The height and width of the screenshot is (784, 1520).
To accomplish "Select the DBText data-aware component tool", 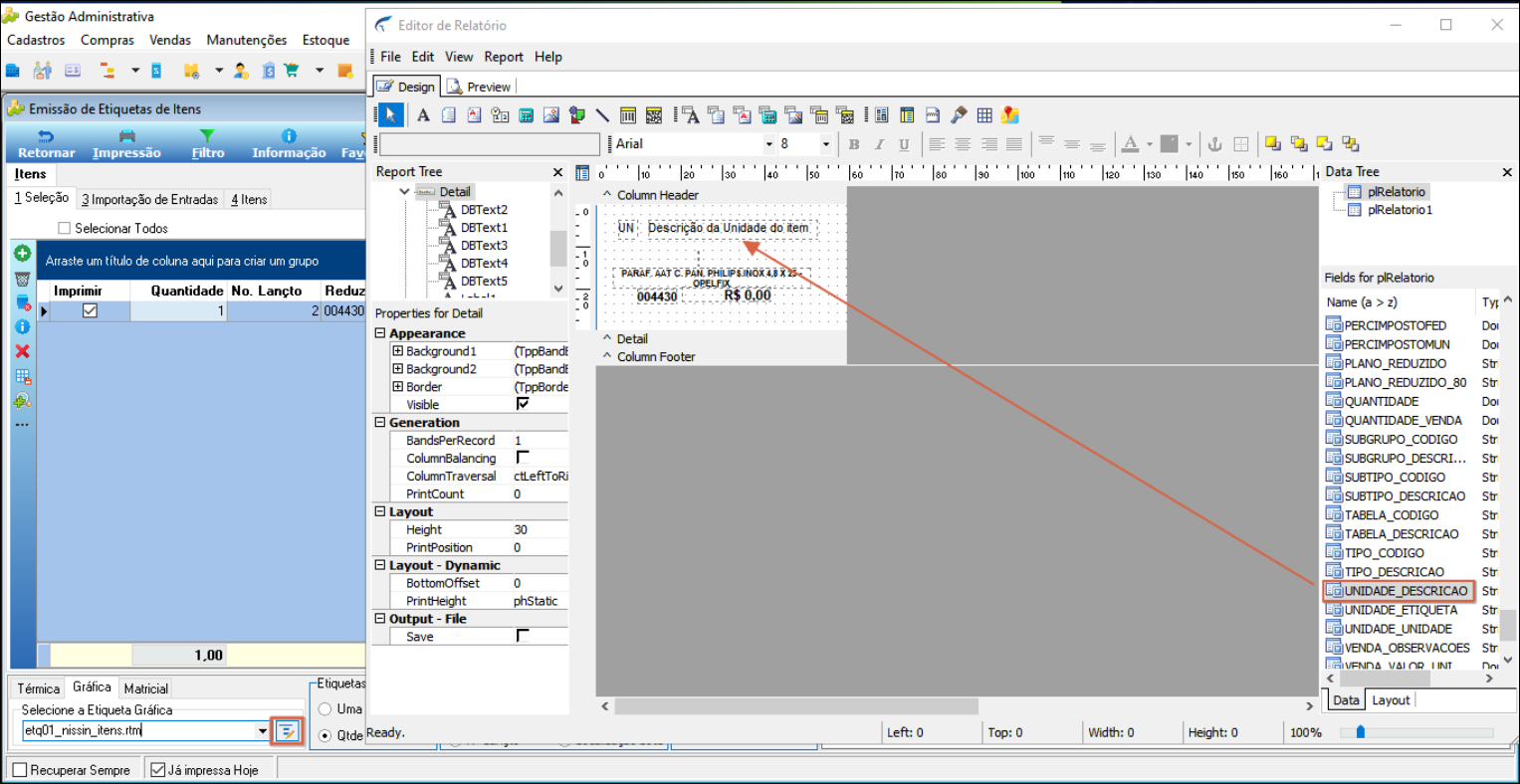I will click(x=690, y=115).
